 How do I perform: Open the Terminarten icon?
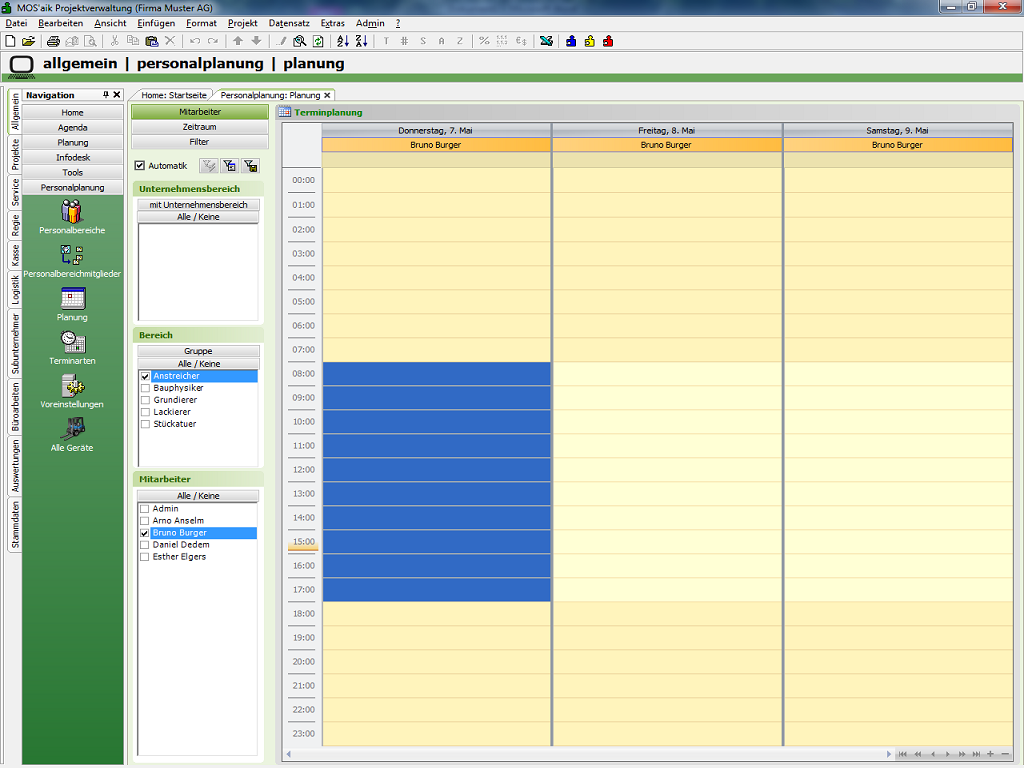72,343
